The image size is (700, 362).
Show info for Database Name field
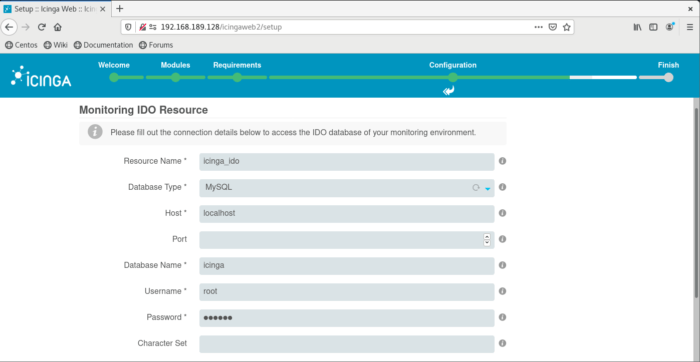(502, 265)
